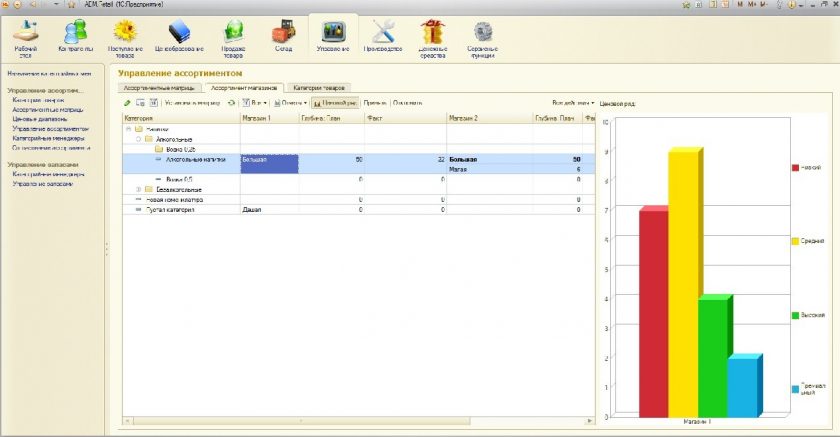Click the horizontal scrollbar under the table

[x=302, y=421]
